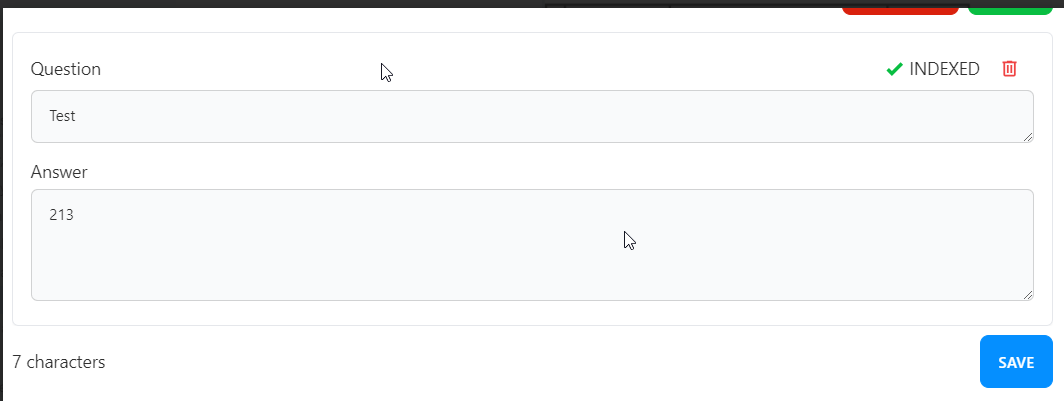The width and height of the screenshot is (1064, 401).
Task: Click the word Test in Question field
Action: (62, 116)
